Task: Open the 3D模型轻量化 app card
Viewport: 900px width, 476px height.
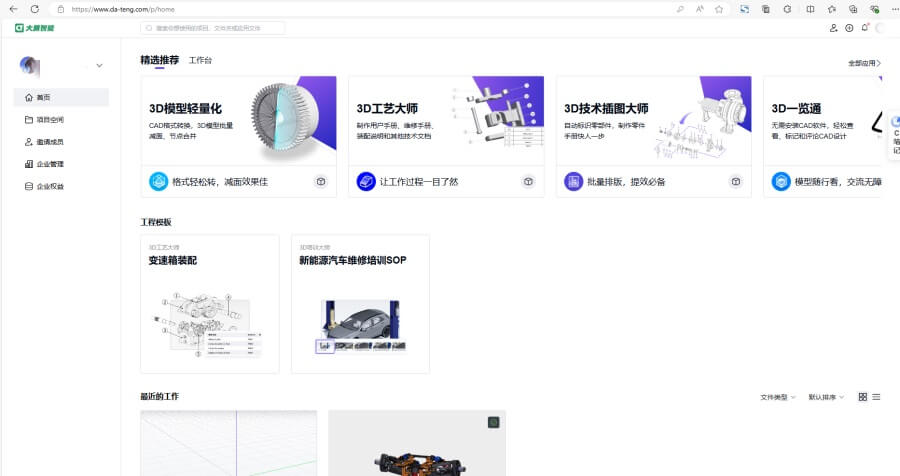Action: click(239, 137)
